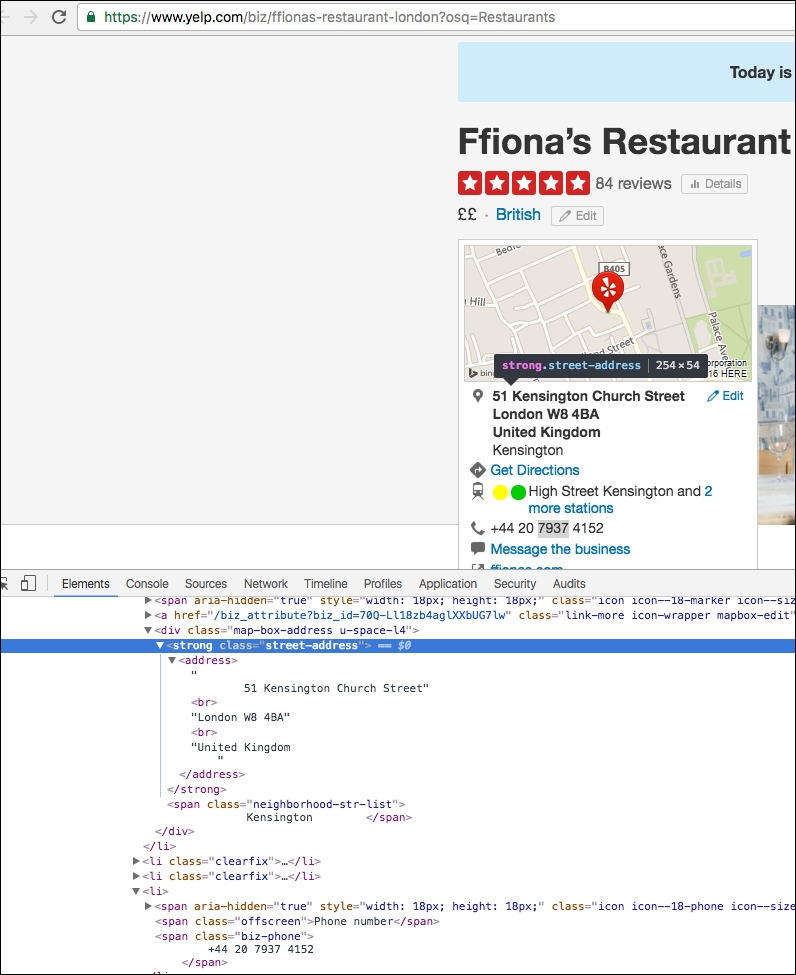Screen dimensions: 796x975
Task: Open the Network tab in DevTools
Action: pos(265,584)
